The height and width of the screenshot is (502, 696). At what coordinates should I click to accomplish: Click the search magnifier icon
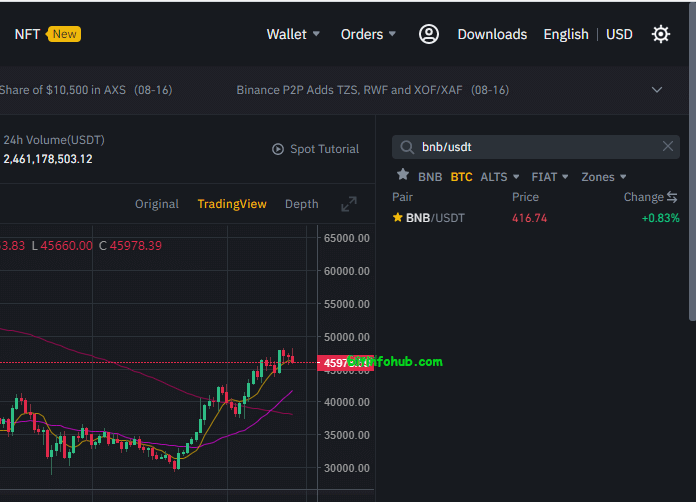407,147
